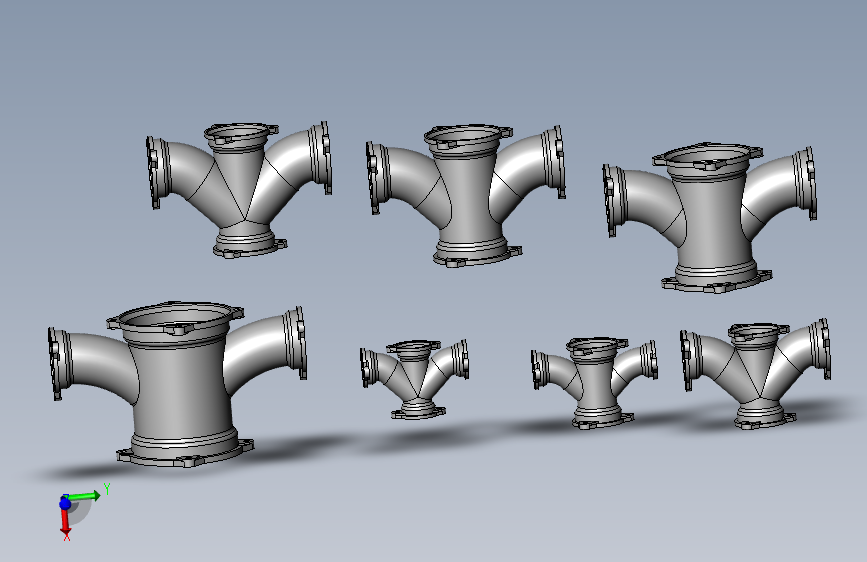
Task: Pick the bottom-row fitting between smallest and rightmost
Action: point(596,383)
